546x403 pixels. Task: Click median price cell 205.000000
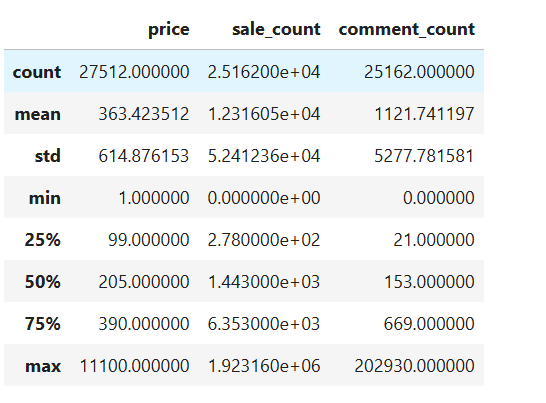tap(144, 281)
